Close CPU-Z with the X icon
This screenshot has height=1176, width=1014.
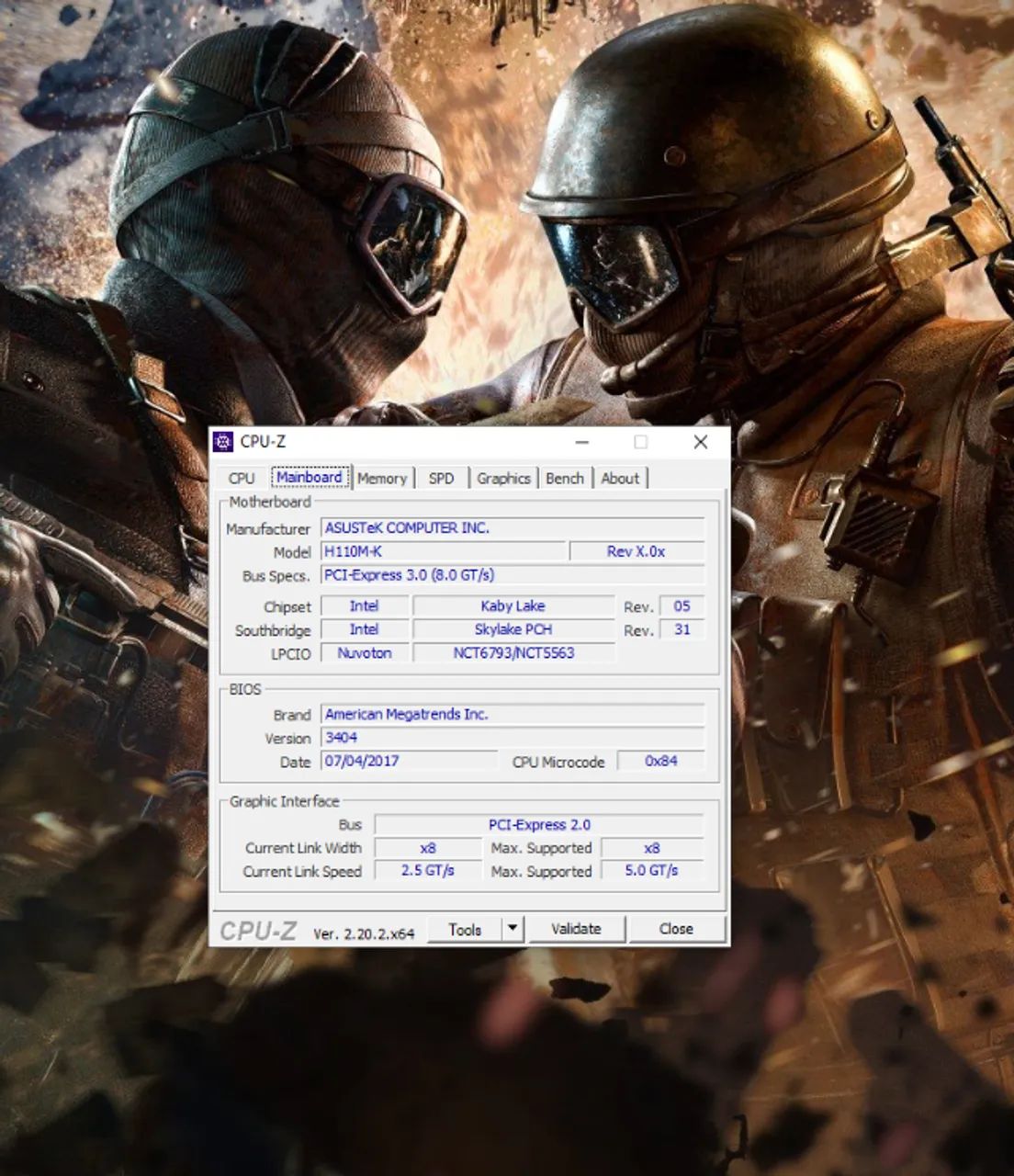pos(701,442)
